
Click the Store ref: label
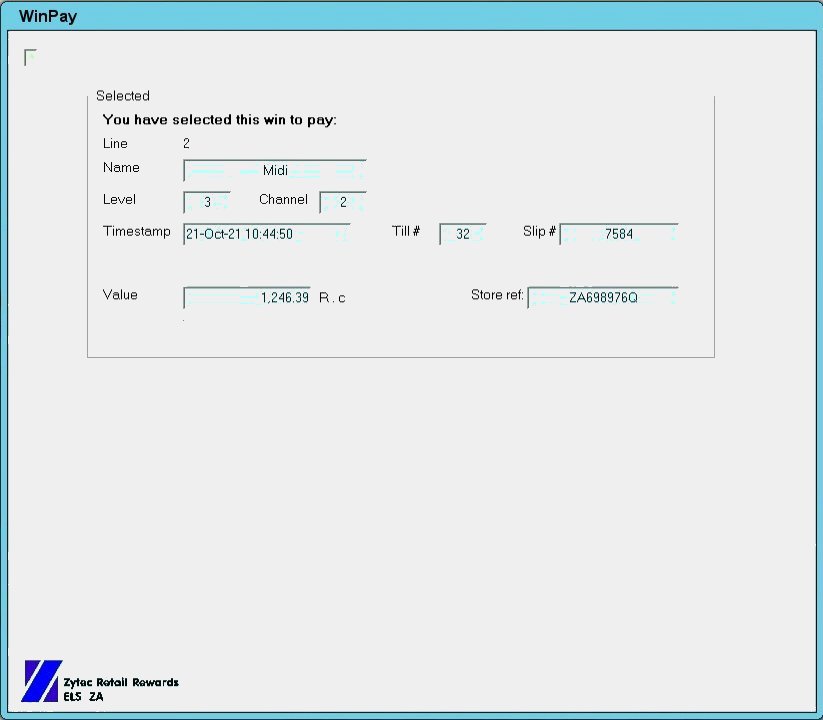click(x=497, y=295)
